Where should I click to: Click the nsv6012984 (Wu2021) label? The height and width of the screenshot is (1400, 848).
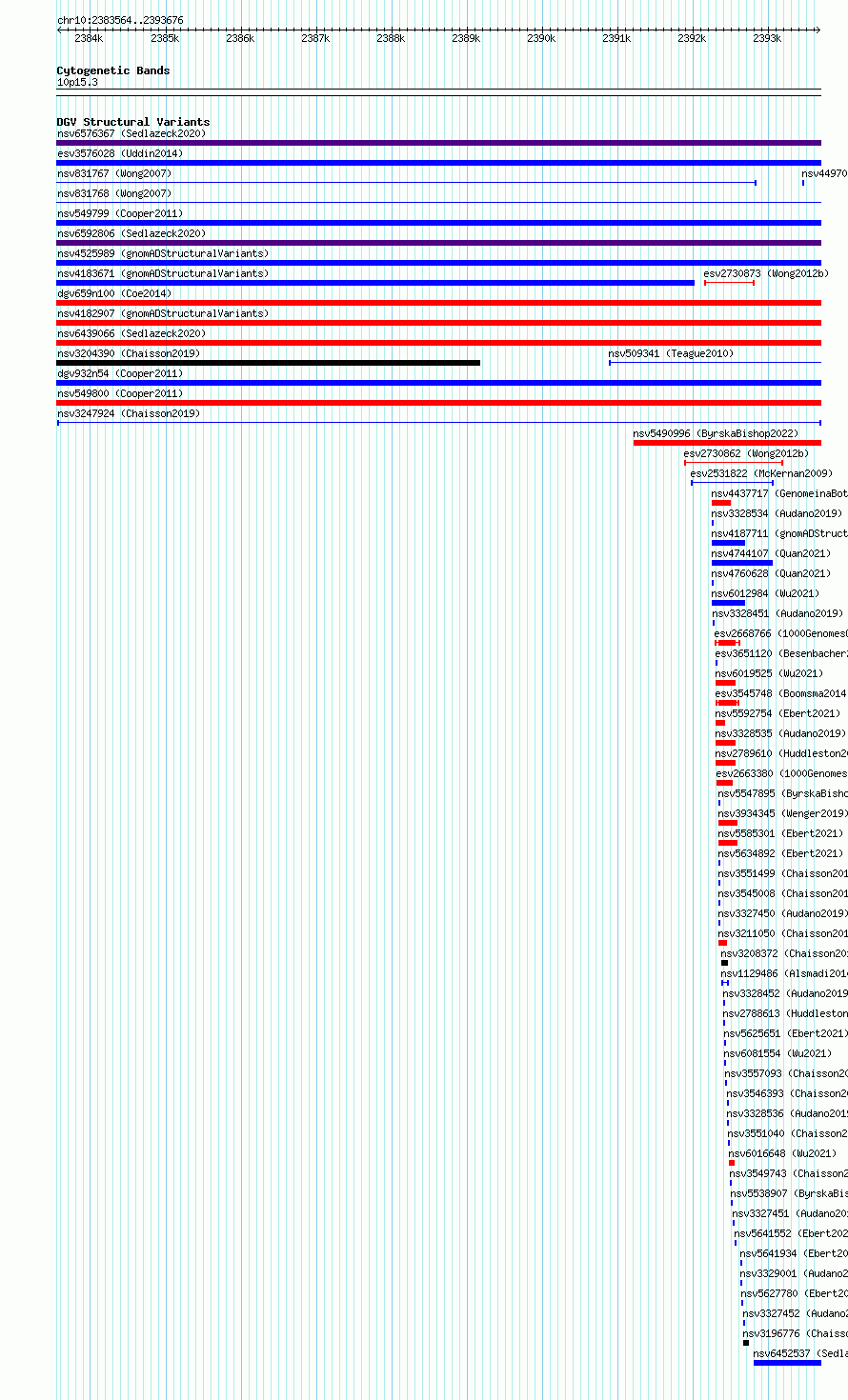pyautogui.click(x=765, y=593)
